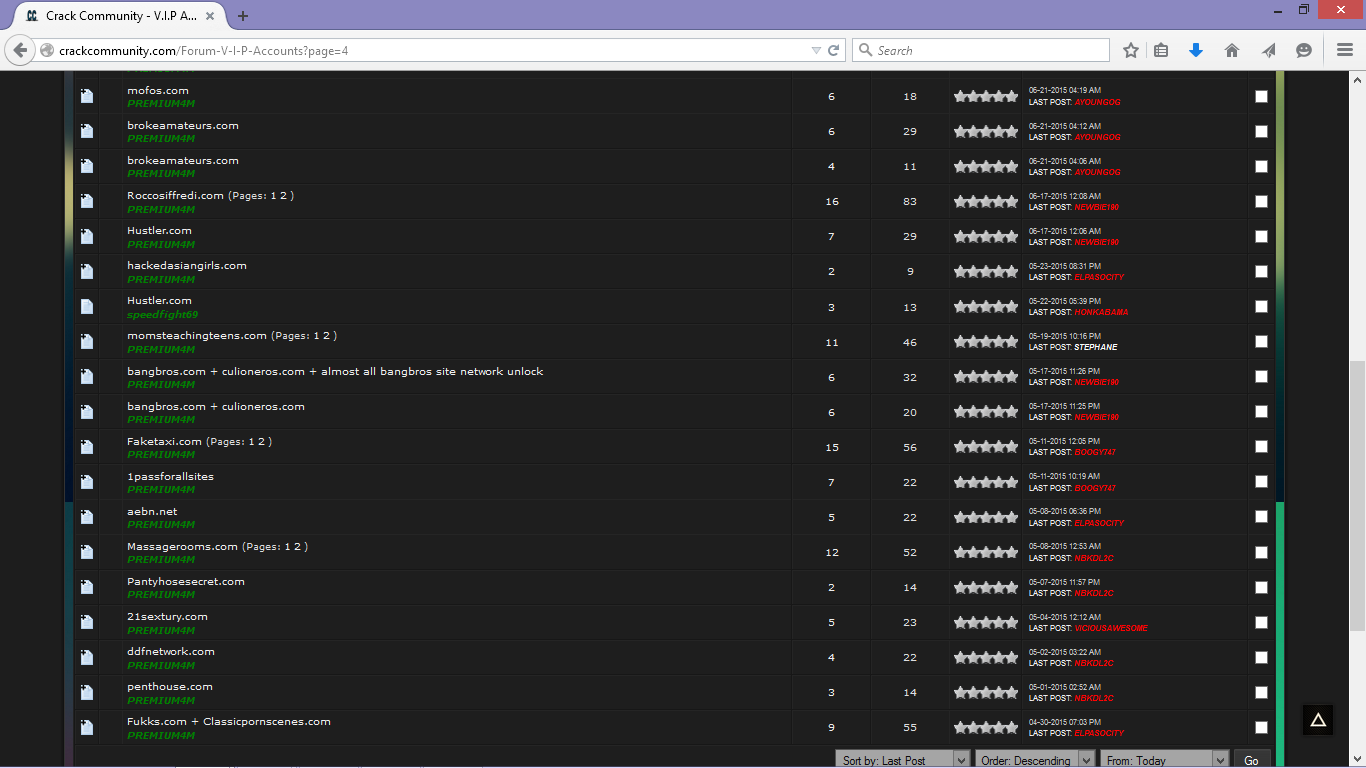Click the site identity globe icon
The image size is (1366, 768).
tap(46, 50)
